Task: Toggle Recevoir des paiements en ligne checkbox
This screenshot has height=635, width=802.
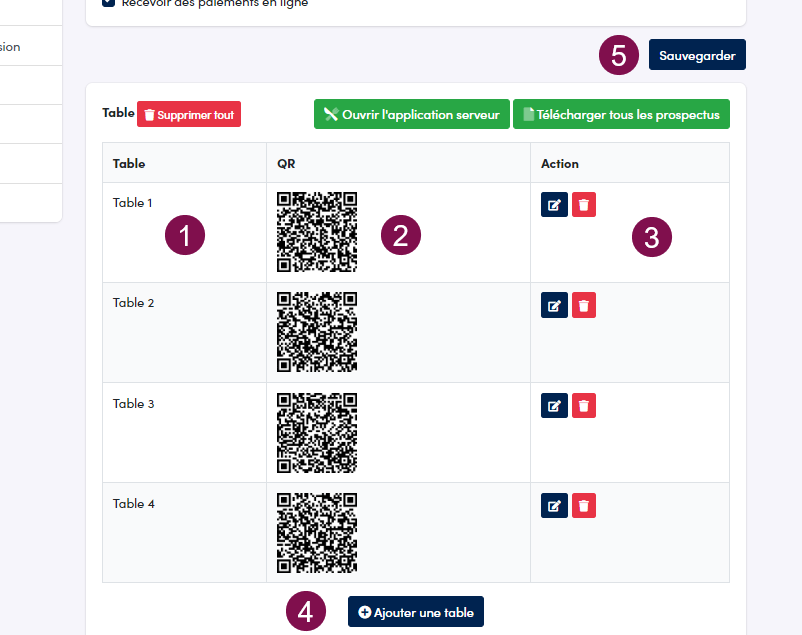Action: click(x=108, y=3)
